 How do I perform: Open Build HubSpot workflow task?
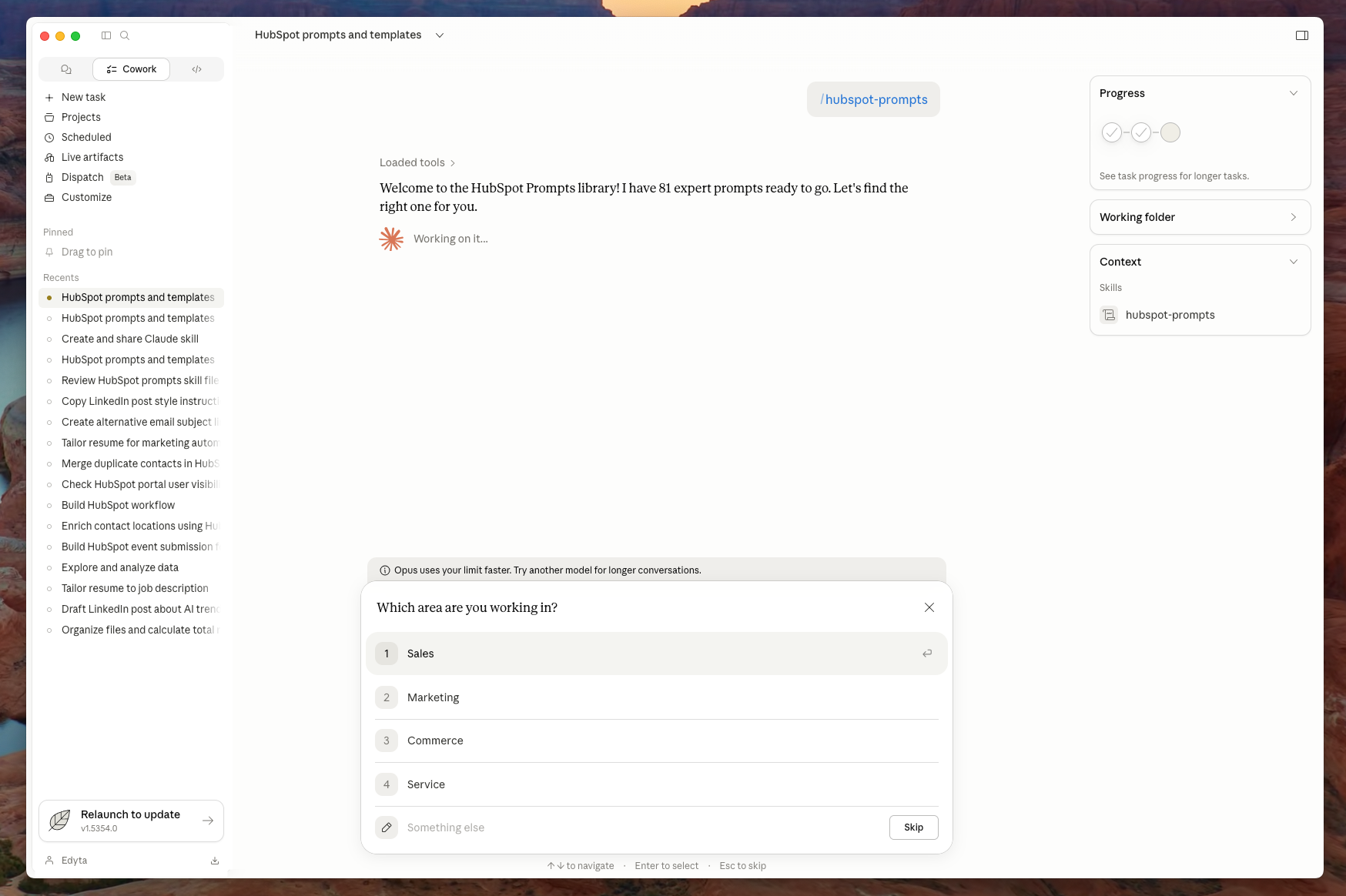[131, 505]
